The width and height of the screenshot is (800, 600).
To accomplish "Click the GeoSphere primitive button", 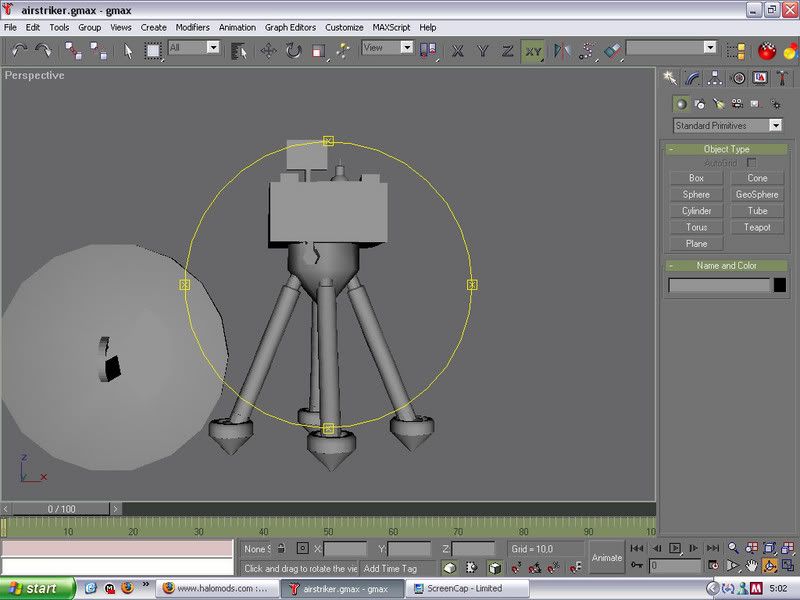I will 757,194.
